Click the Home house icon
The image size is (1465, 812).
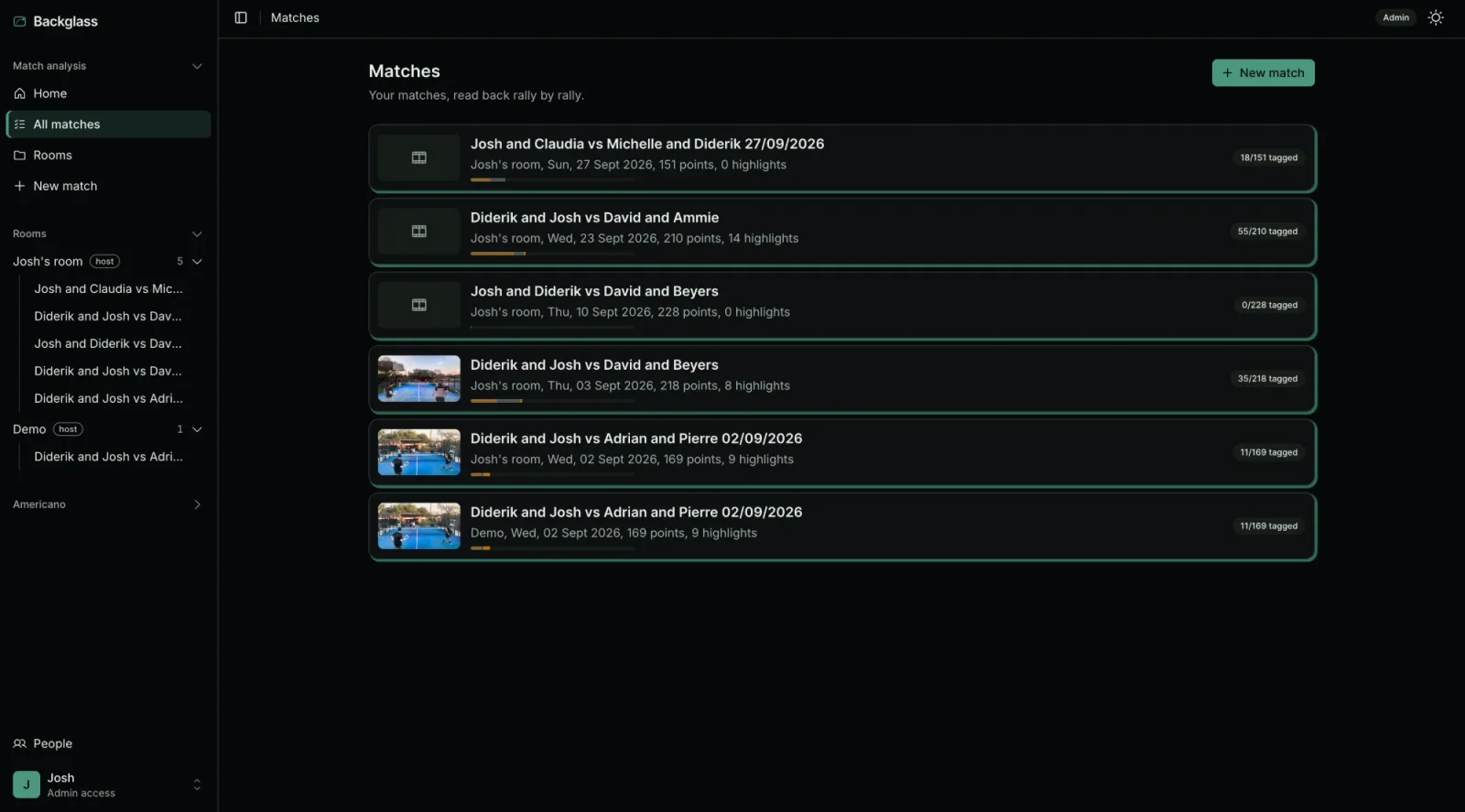[19, 93]
